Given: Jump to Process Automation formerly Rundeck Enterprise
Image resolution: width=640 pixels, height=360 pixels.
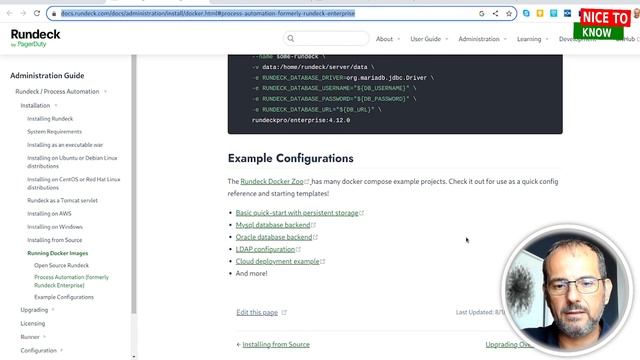Looking at the screenshot, I should tap(71, 281).
